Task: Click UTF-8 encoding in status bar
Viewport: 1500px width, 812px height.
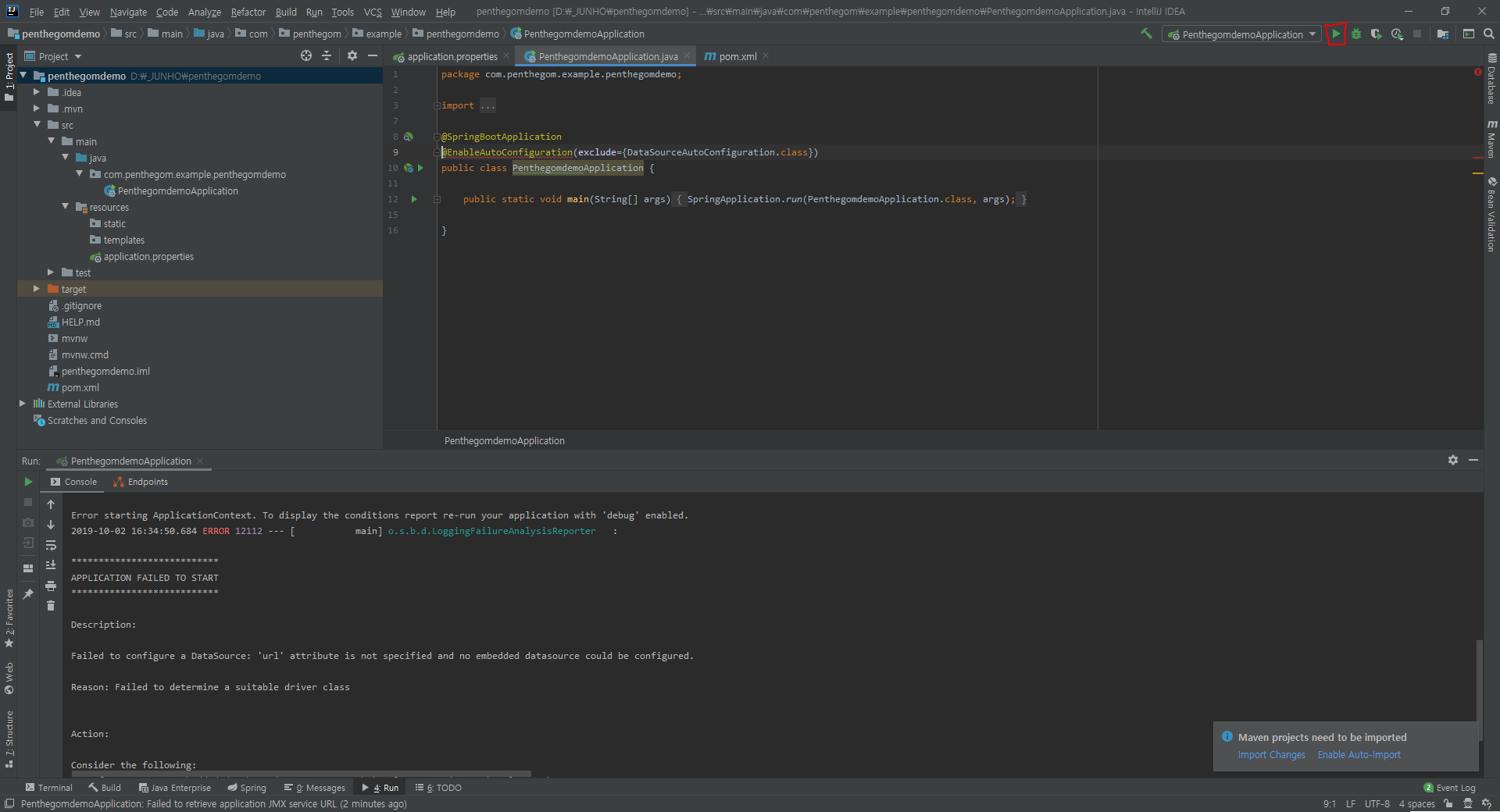Action: 1377,803
